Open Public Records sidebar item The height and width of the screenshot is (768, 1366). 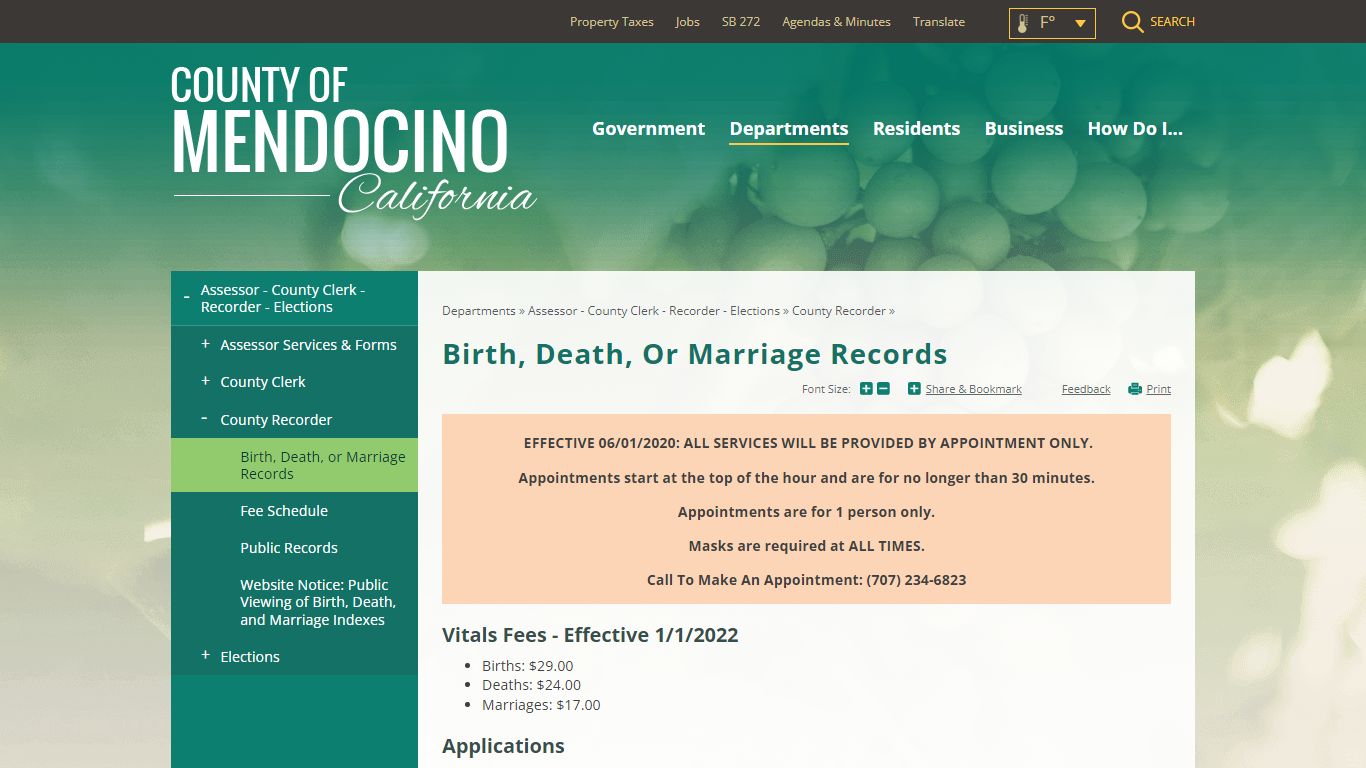289,548
